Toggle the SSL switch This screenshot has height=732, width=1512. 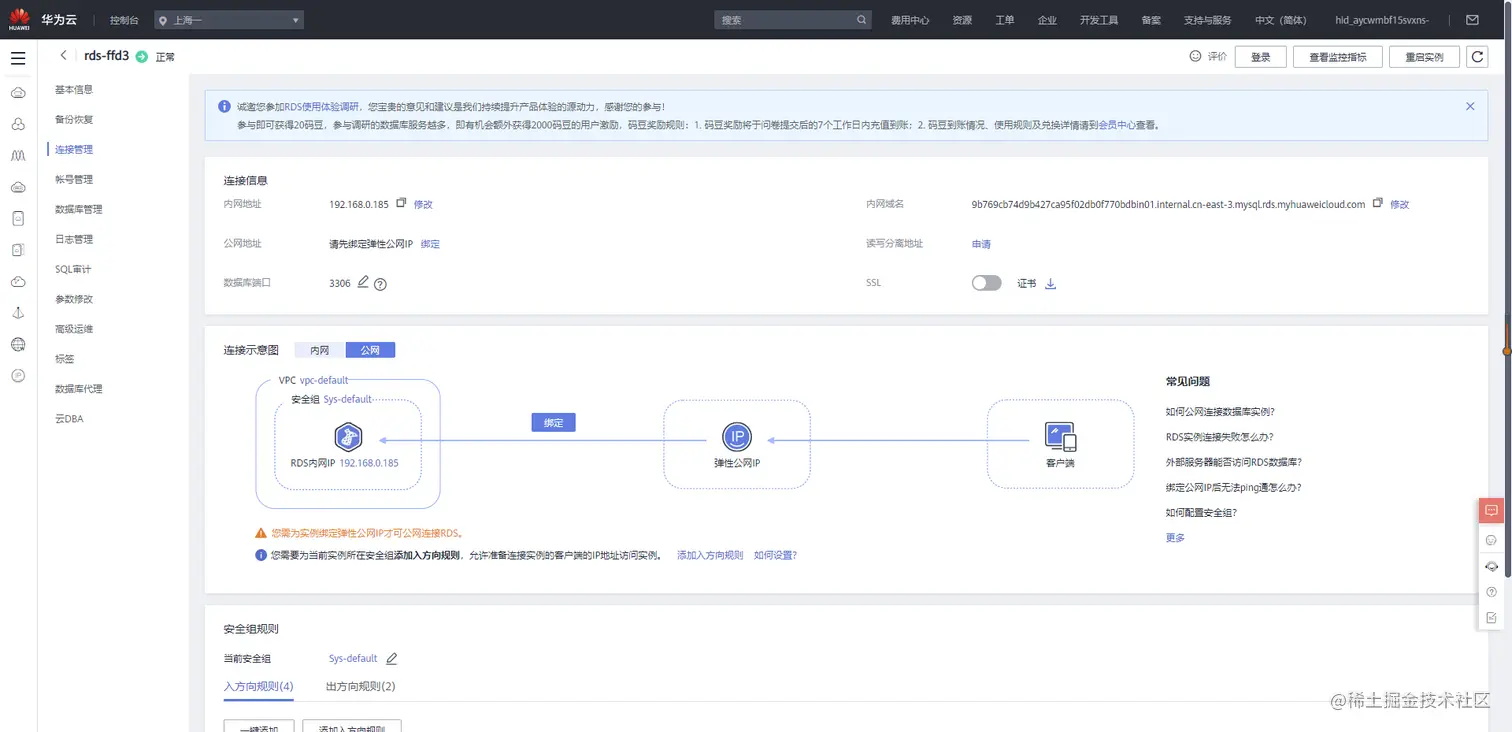986,283
